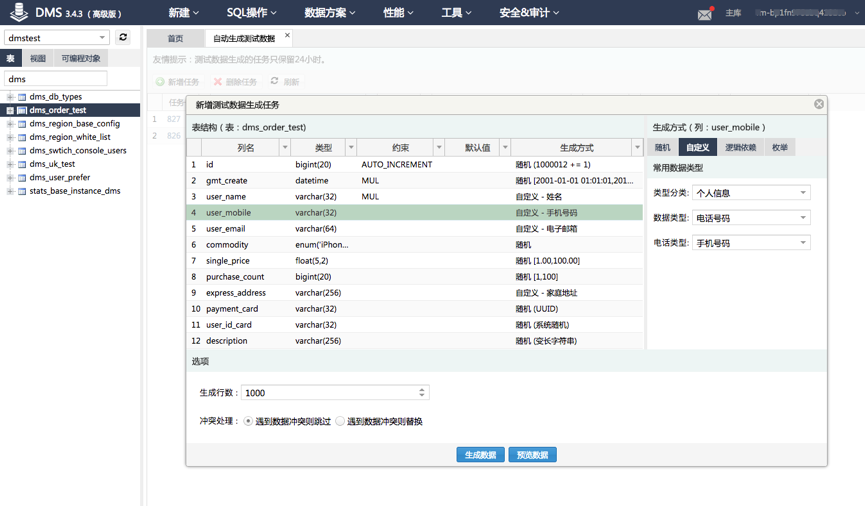This screenshot has height=506, width=865.
Task: Open the 类型 column header menu arrow
Action: click(351, 147)
